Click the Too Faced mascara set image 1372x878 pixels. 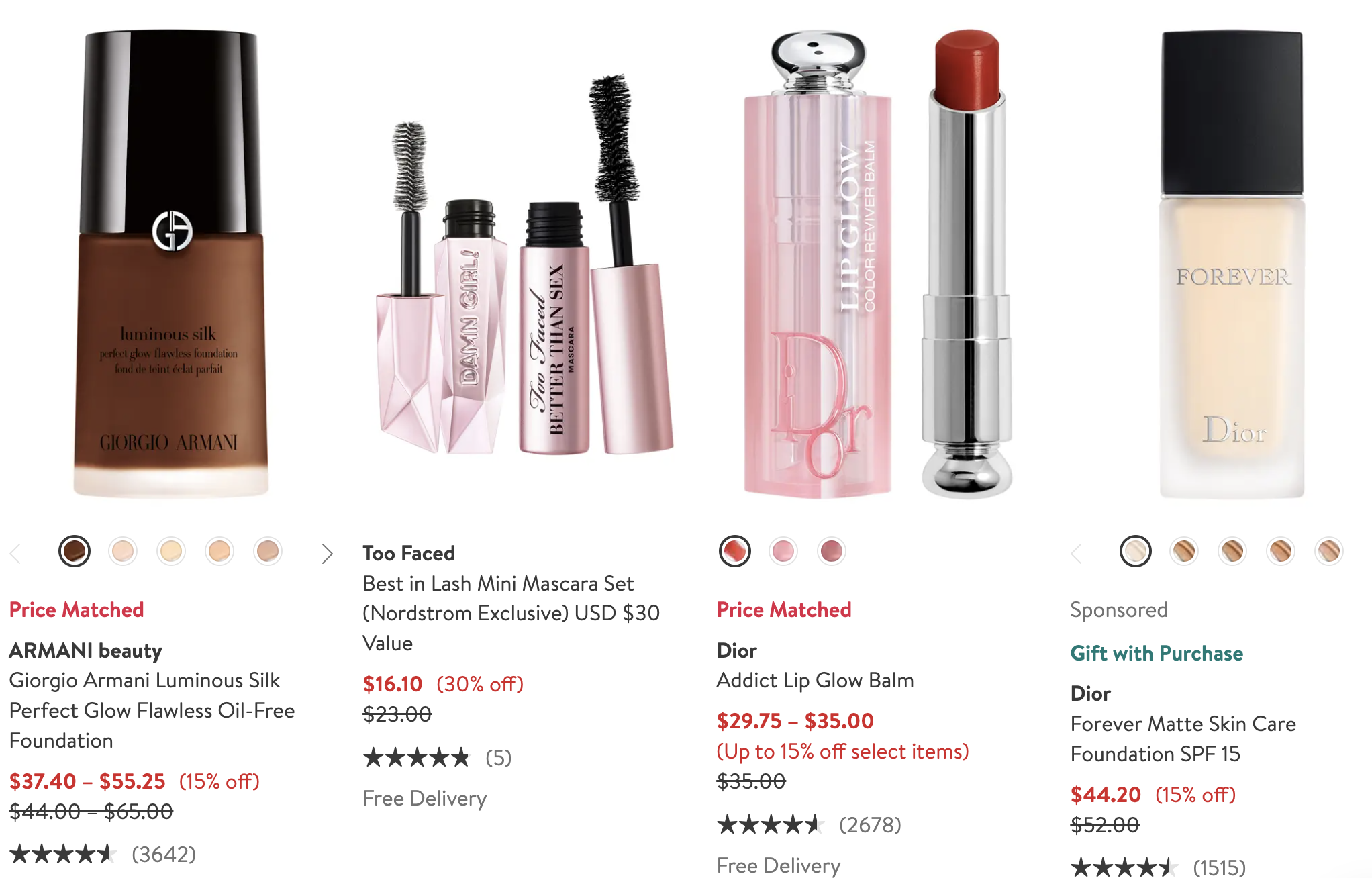[x=523, y=265]
